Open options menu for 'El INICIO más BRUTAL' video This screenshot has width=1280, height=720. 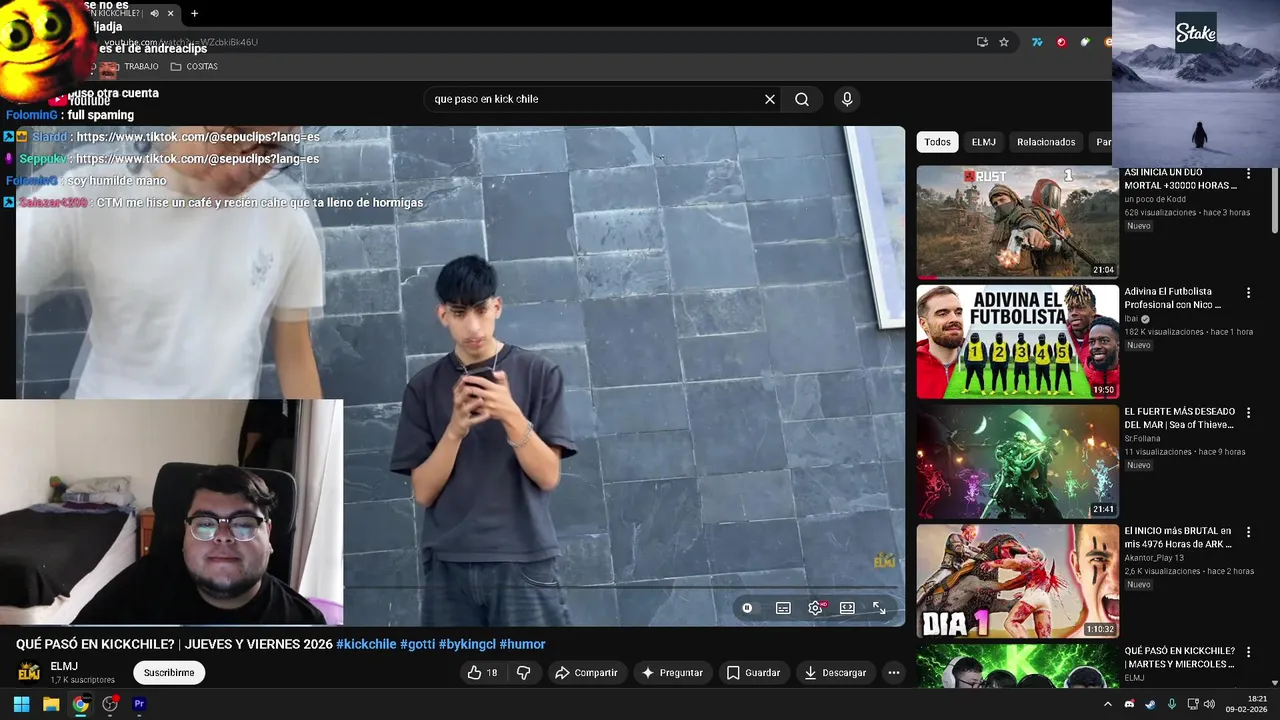tap(1248, 532)
